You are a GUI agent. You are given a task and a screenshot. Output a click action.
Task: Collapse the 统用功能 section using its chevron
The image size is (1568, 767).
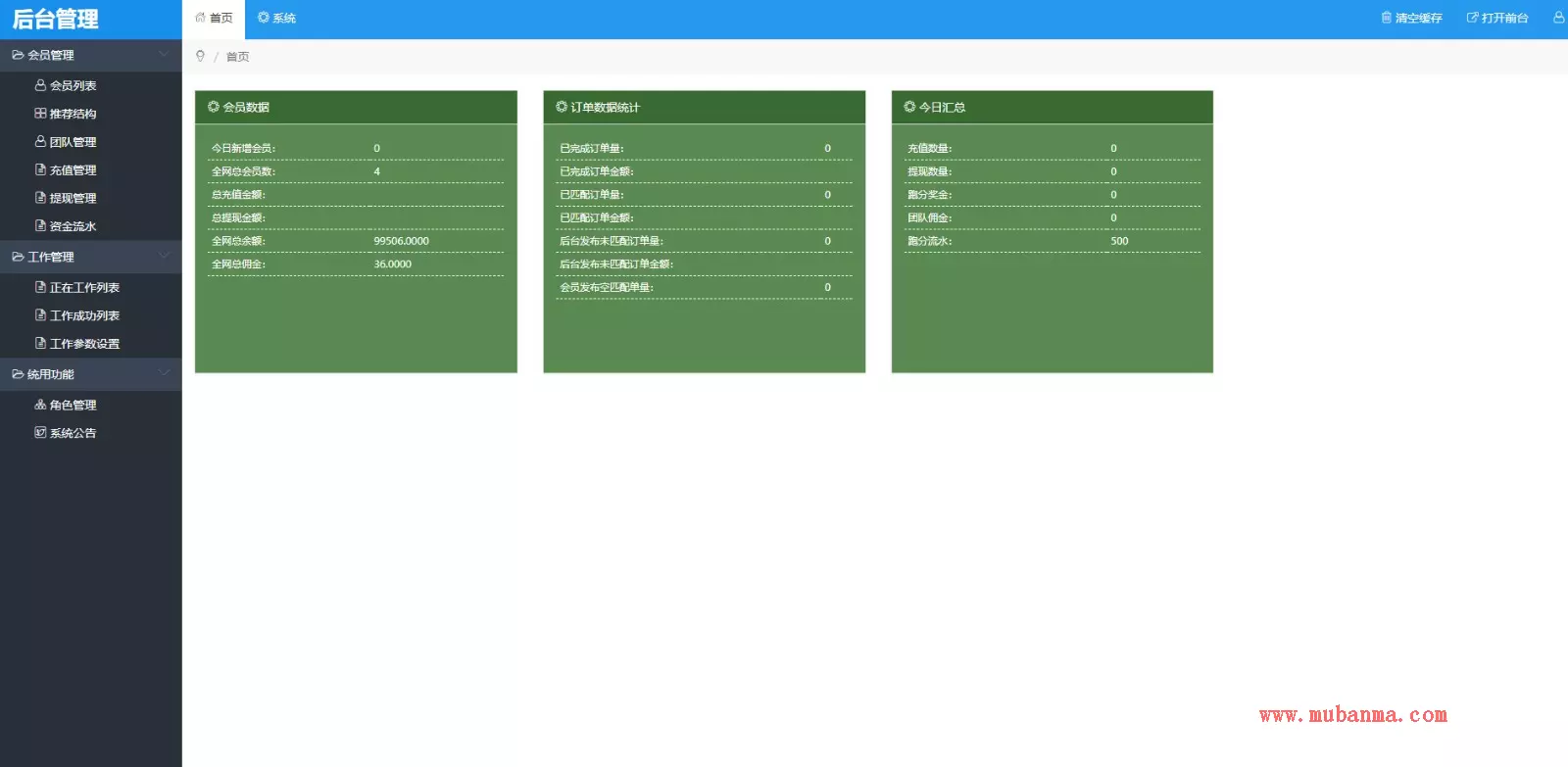click(x=164, y=373)
